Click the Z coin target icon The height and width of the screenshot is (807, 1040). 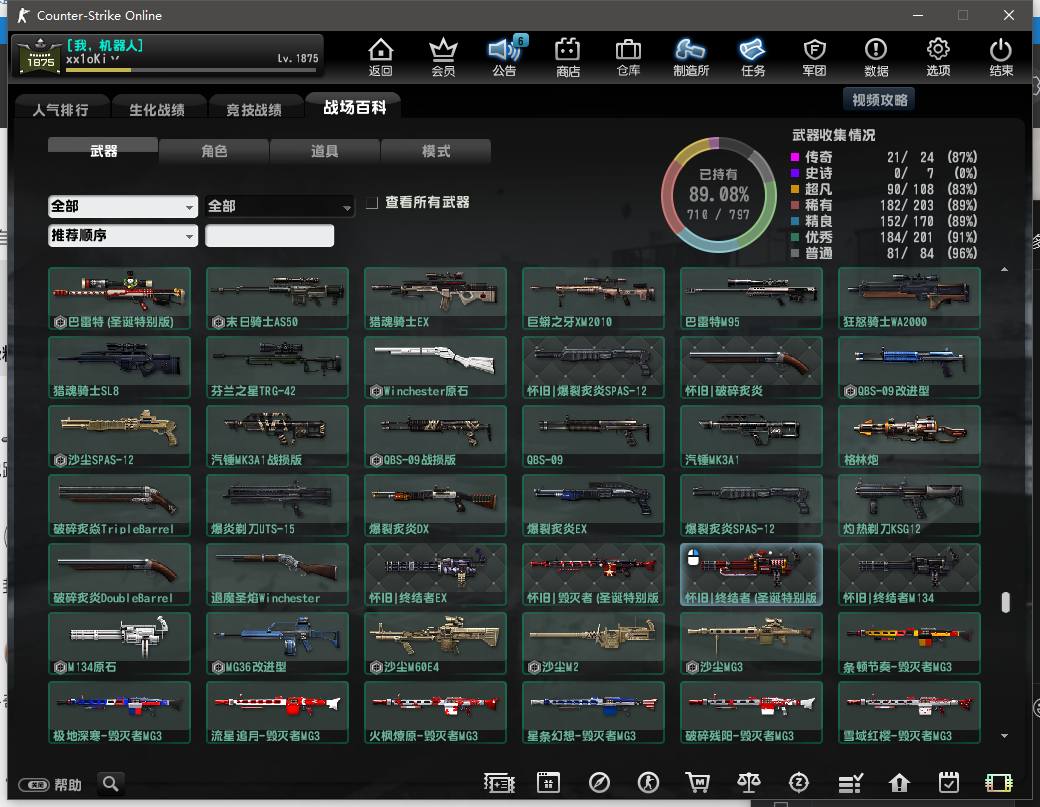[799, 783]
